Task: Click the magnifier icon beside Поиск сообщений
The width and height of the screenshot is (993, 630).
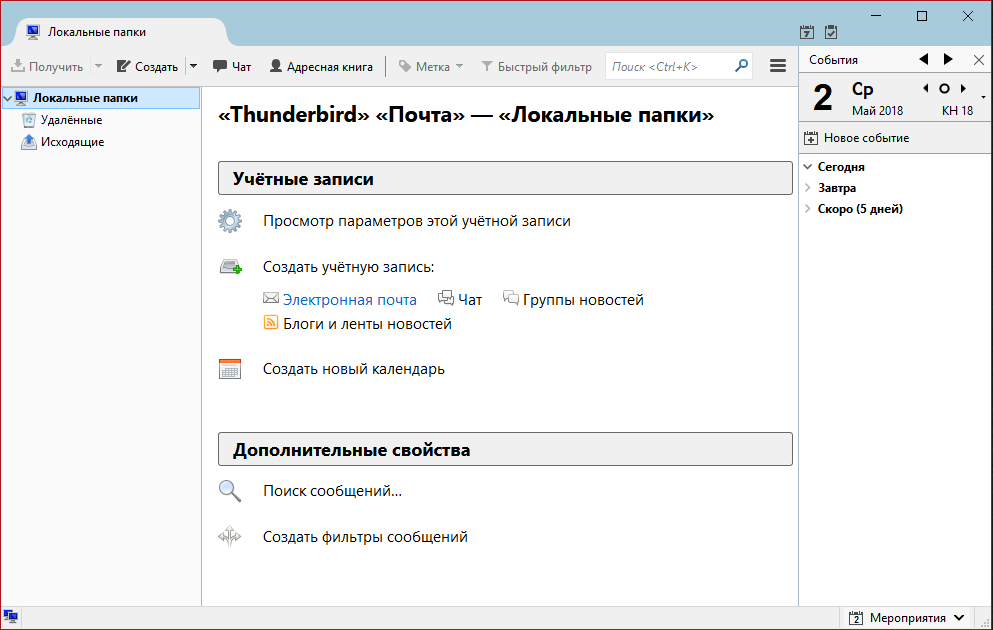Action: tap(230, 491)
